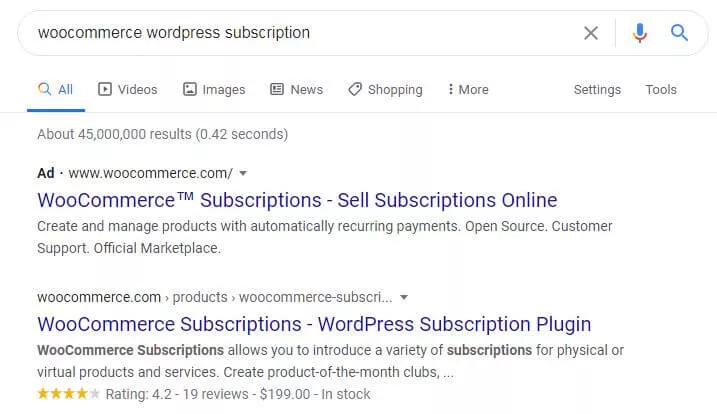Click the star rating of the result

click(x=68, y=394)
